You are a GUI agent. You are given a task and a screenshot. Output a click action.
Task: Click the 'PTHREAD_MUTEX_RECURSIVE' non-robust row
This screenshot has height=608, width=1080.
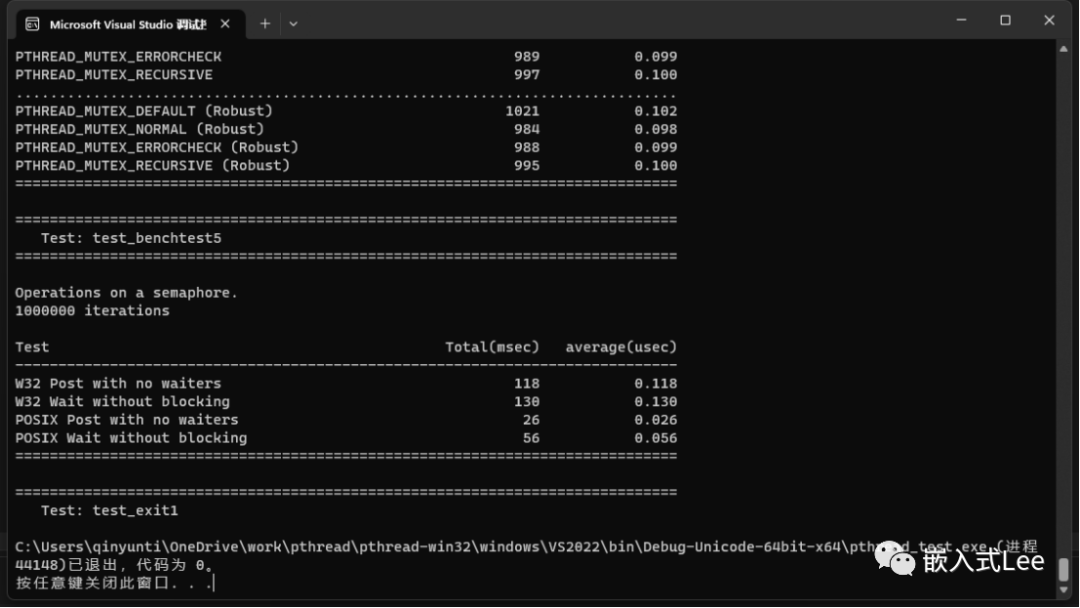click(346, 75)
